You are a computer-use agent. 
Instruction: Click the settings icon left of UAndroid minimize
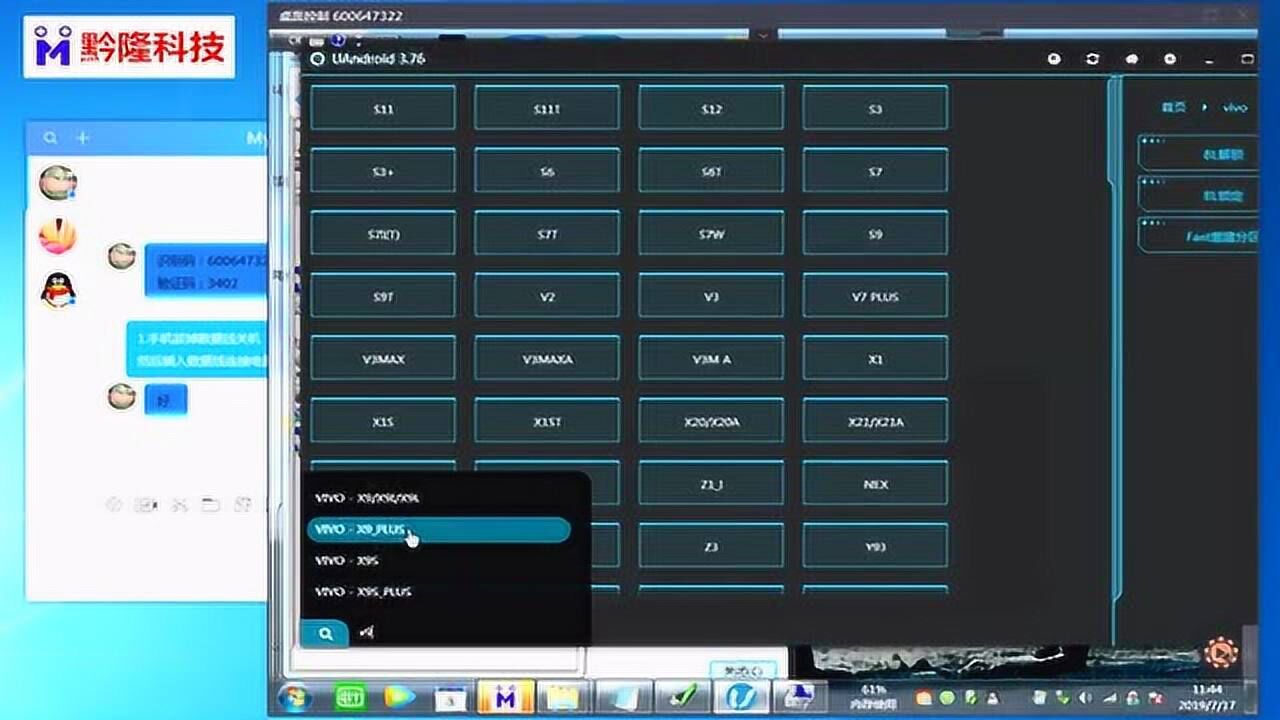(x=1170, y=59)
